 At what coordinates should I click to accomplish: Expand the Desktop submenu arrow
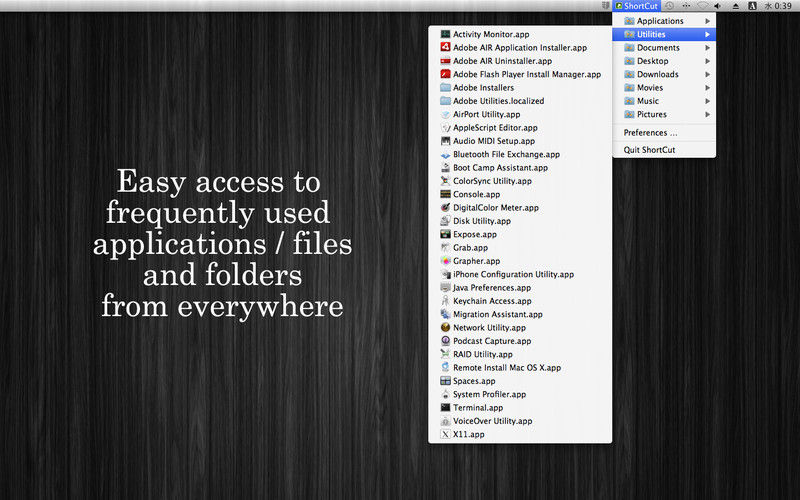point(708,61)
